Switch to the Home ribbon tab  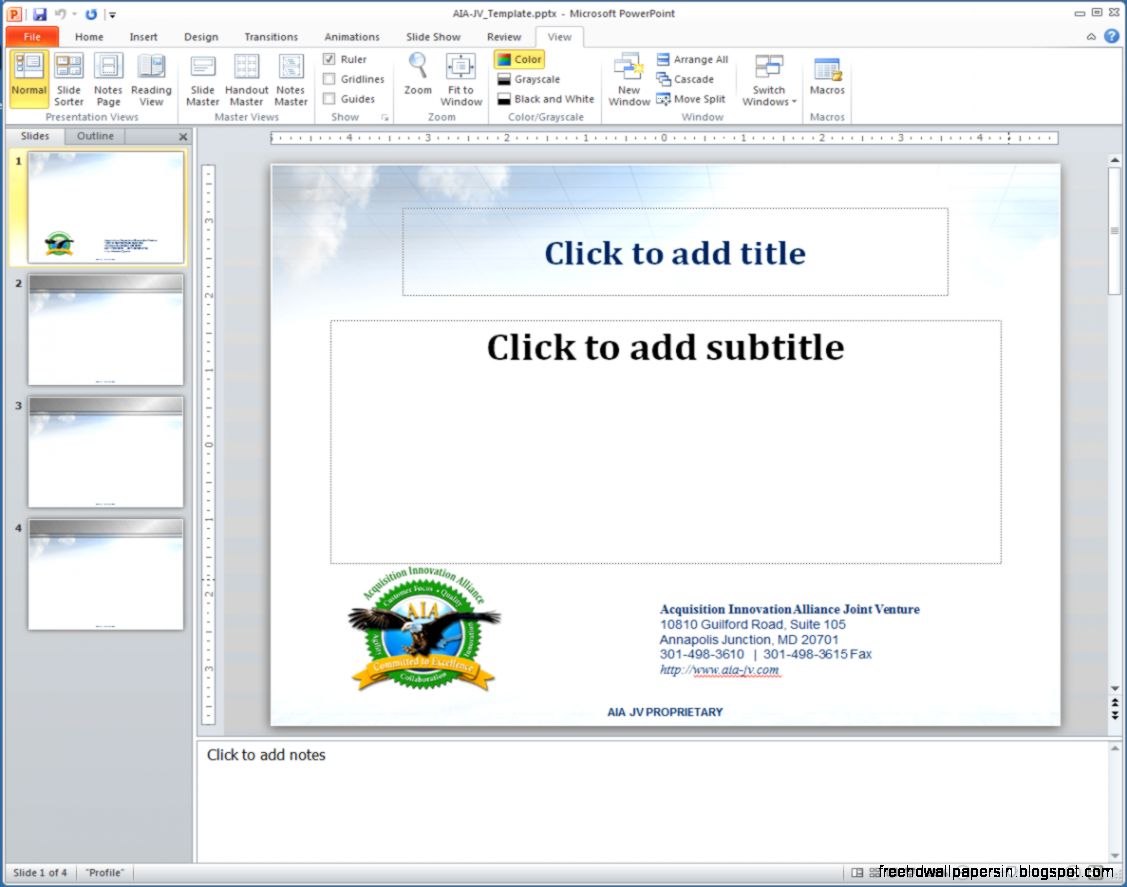pos(88,37)
